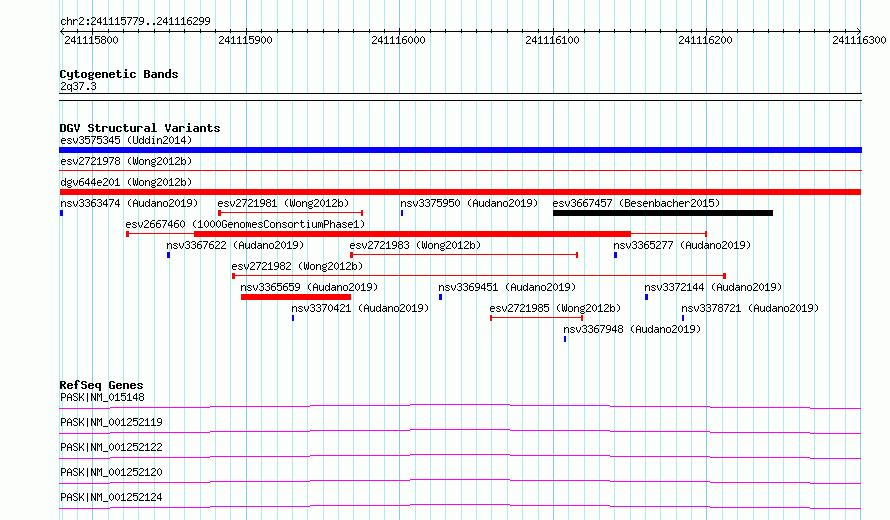Click the blue nsv3367948 marker
890x520 pixels.
[x=565, y=339]
